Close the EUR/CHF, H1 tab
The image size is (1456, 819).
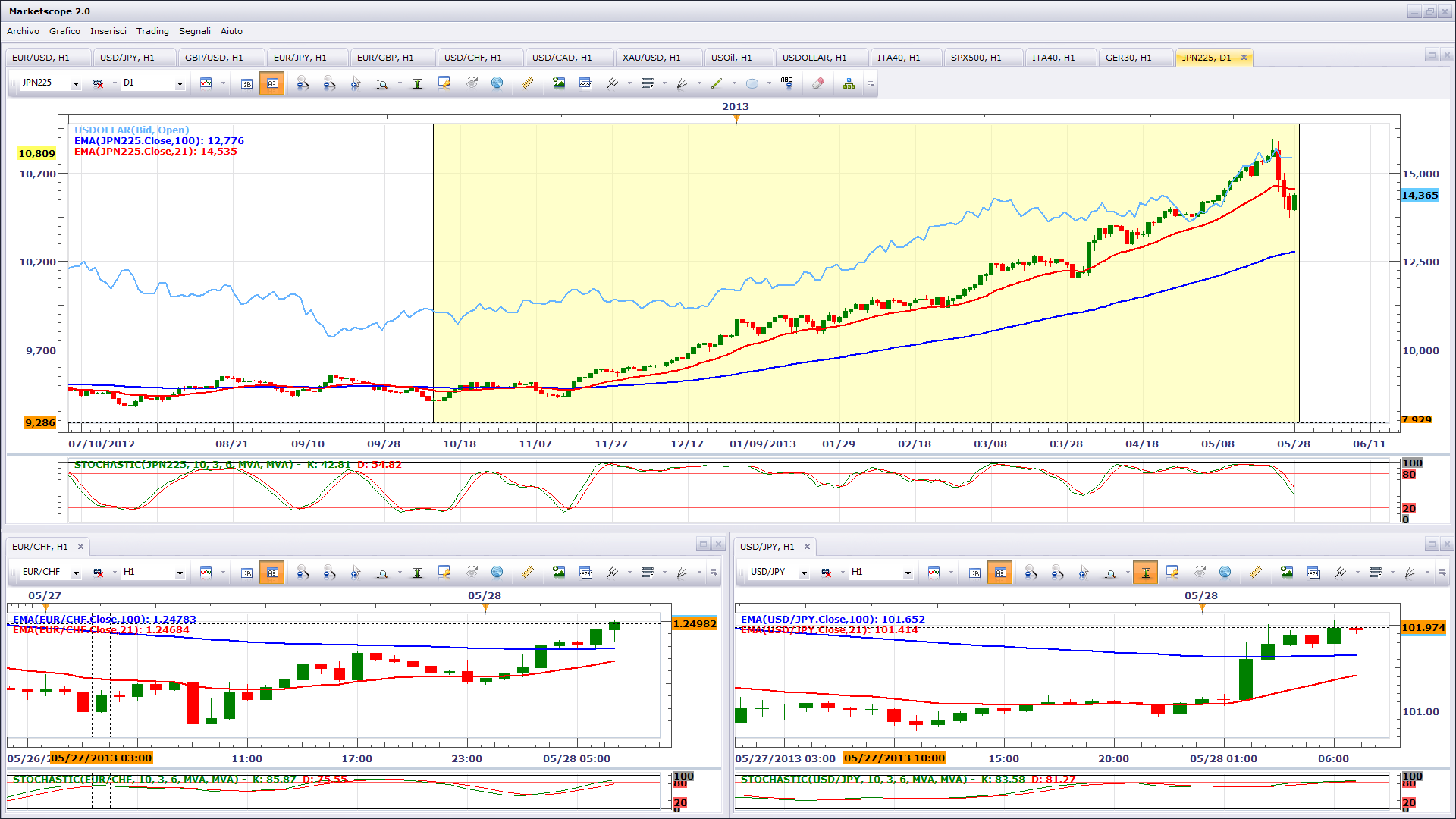80,546
